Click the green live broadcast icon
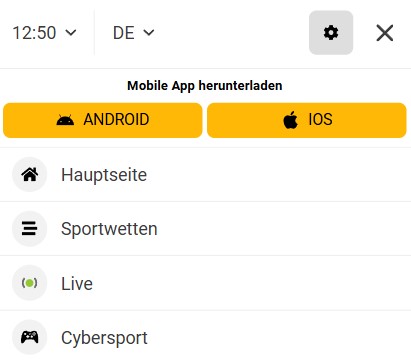Screen dimensions: 411x362 click(30, 283)
